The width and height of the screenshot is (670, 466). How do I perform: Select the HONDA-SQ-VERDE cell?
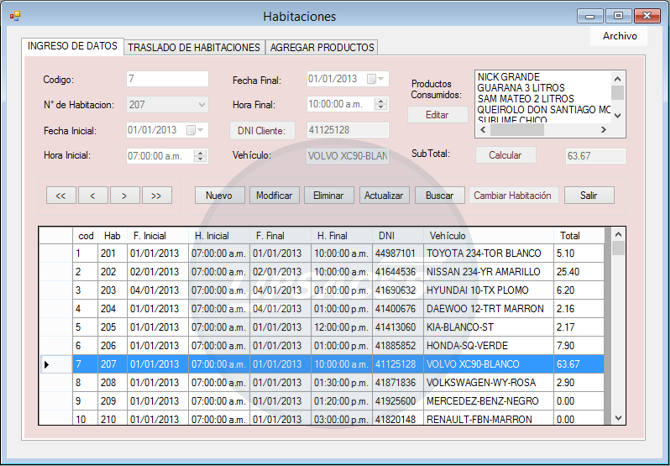point(488,346)
